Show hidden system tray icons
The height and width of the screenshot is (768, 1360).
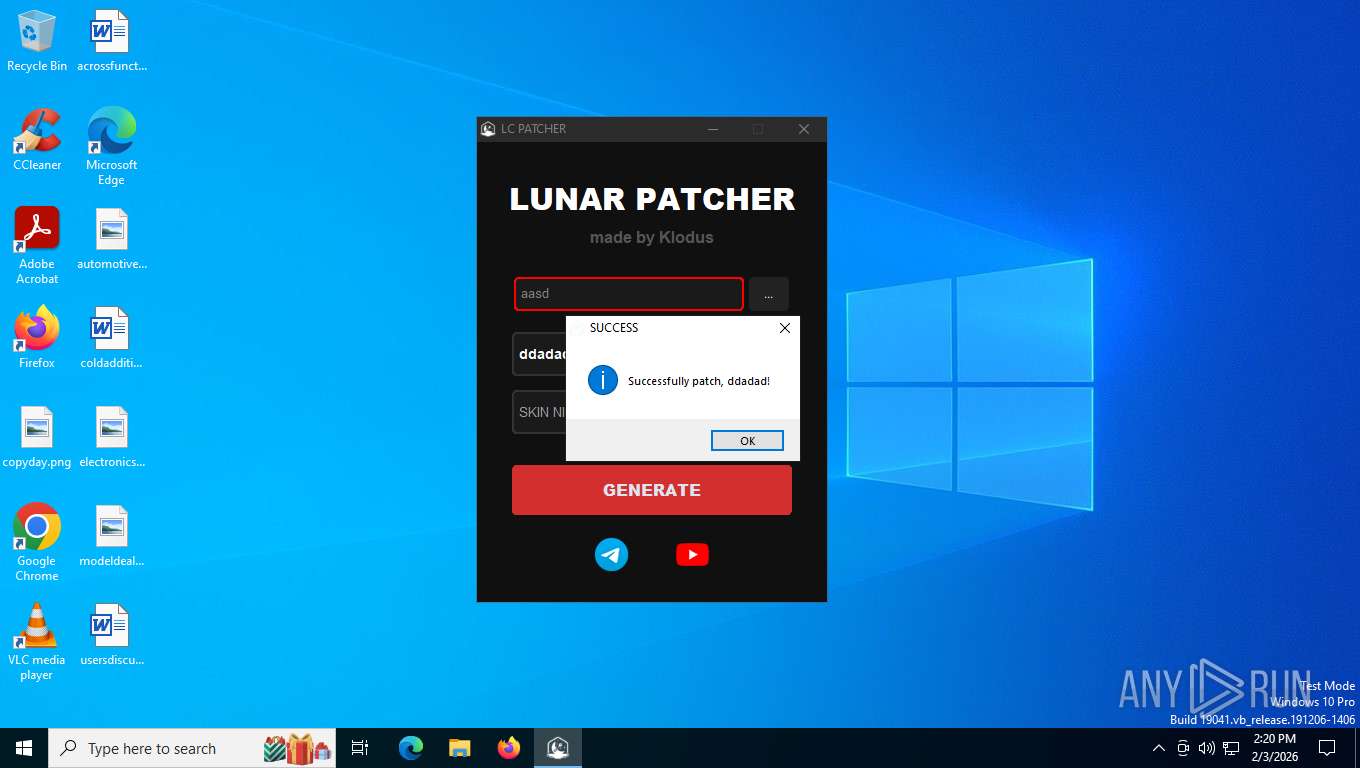click(x=1159, y=748)
